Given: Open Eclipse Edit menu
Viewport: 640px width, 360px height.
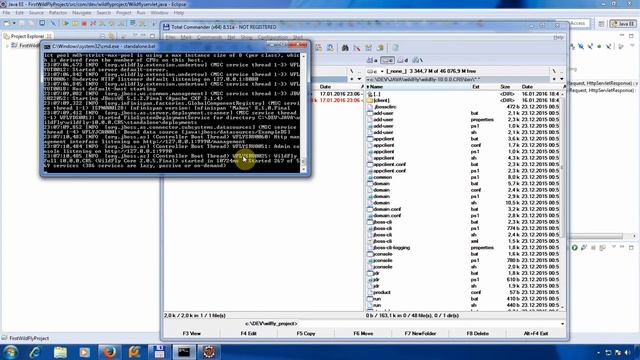Looking at the screenshot, I should click(x=20, y=13).
